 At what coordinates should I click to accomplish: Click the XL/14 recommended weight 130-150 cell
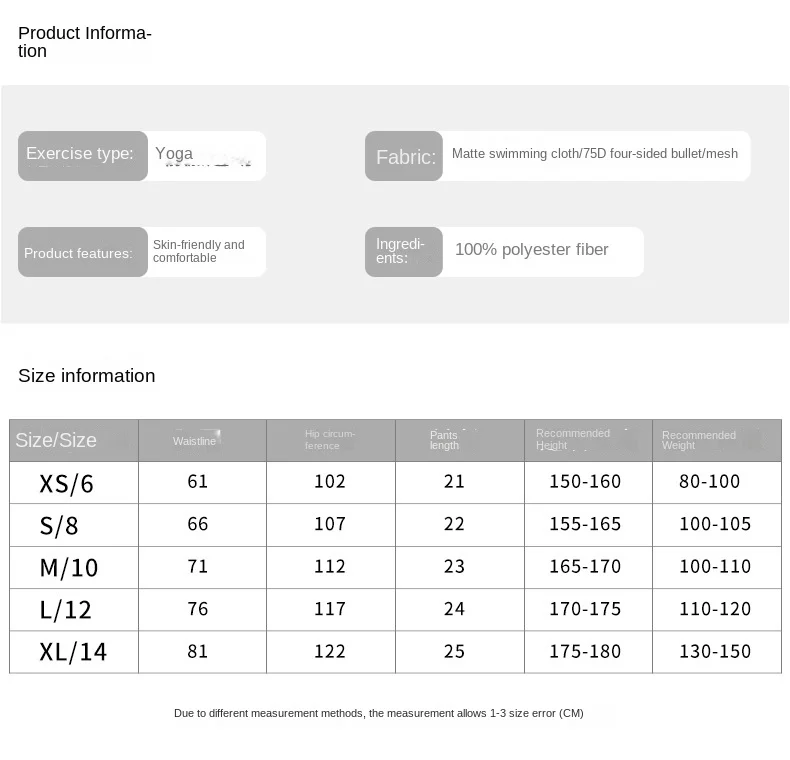click(715, 652)
